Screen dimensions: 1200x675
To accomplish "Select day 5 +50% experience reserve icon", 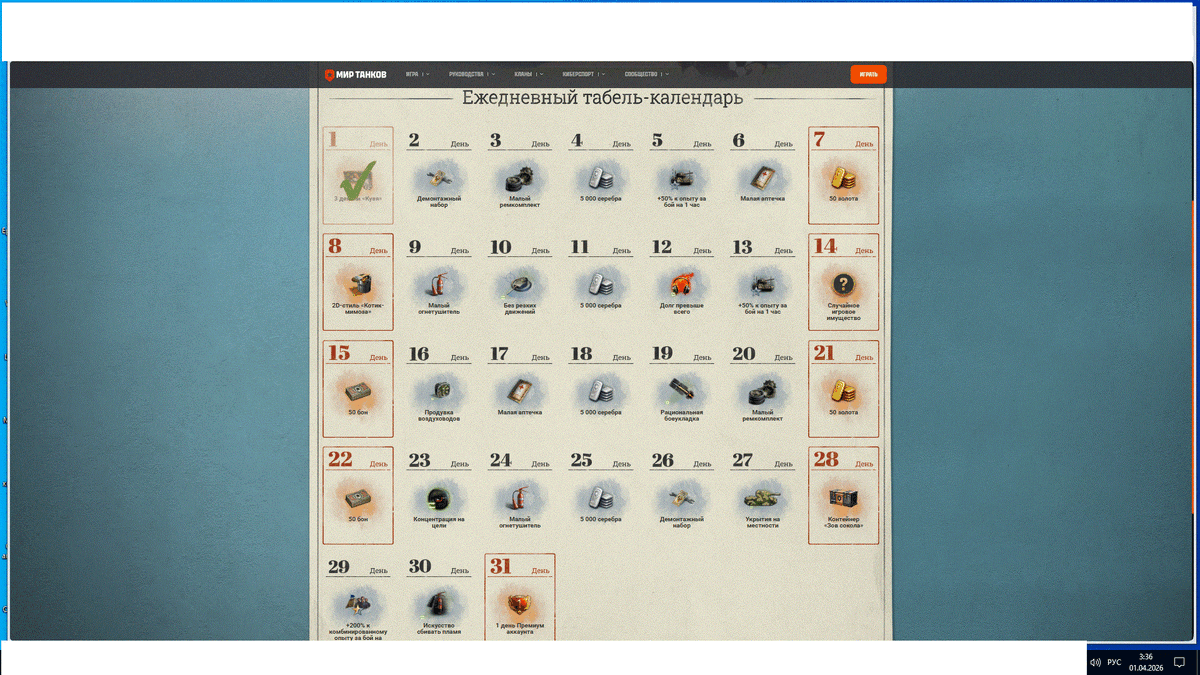I will point(682,177).
